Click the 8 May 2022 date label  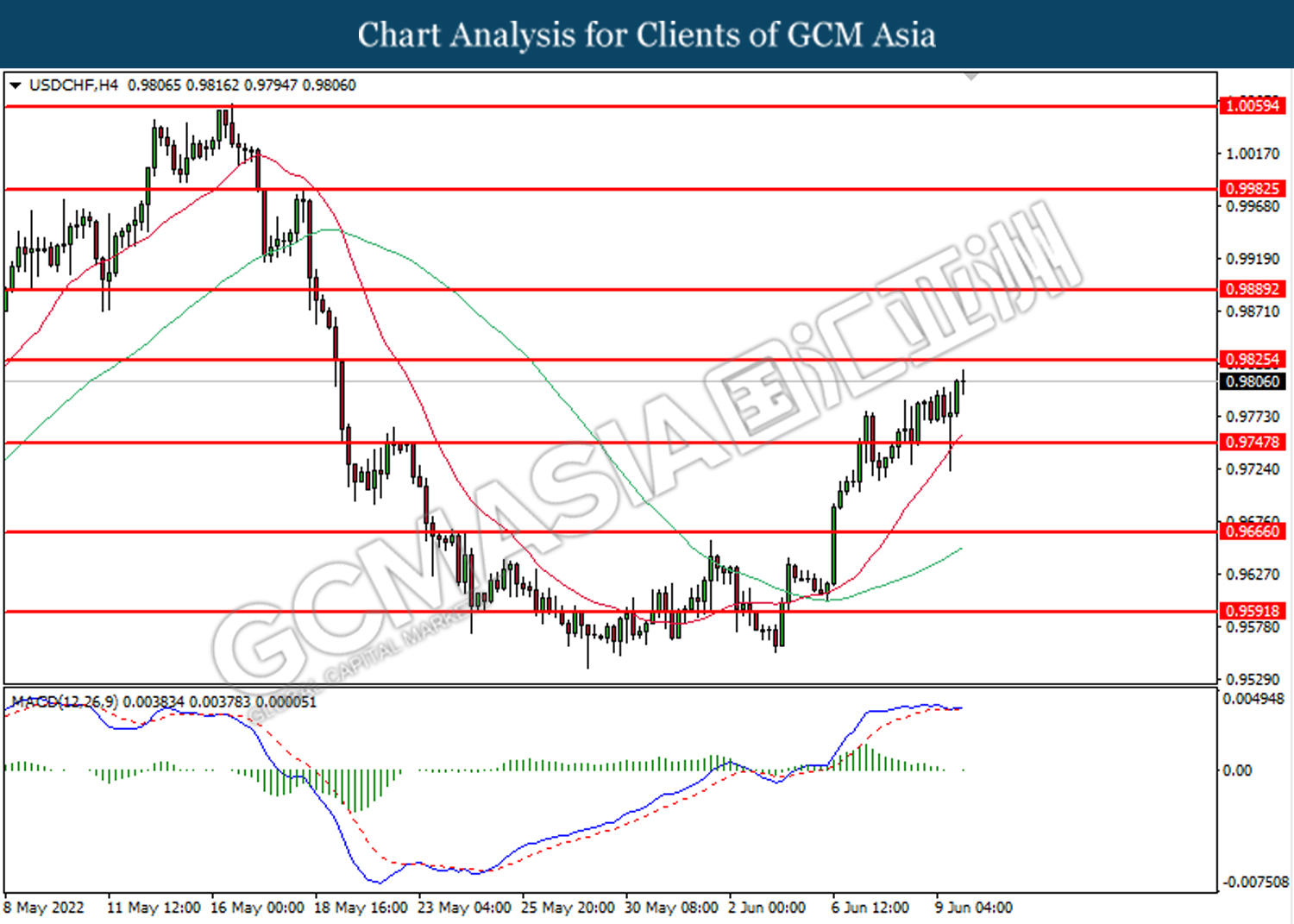(44, 908)
